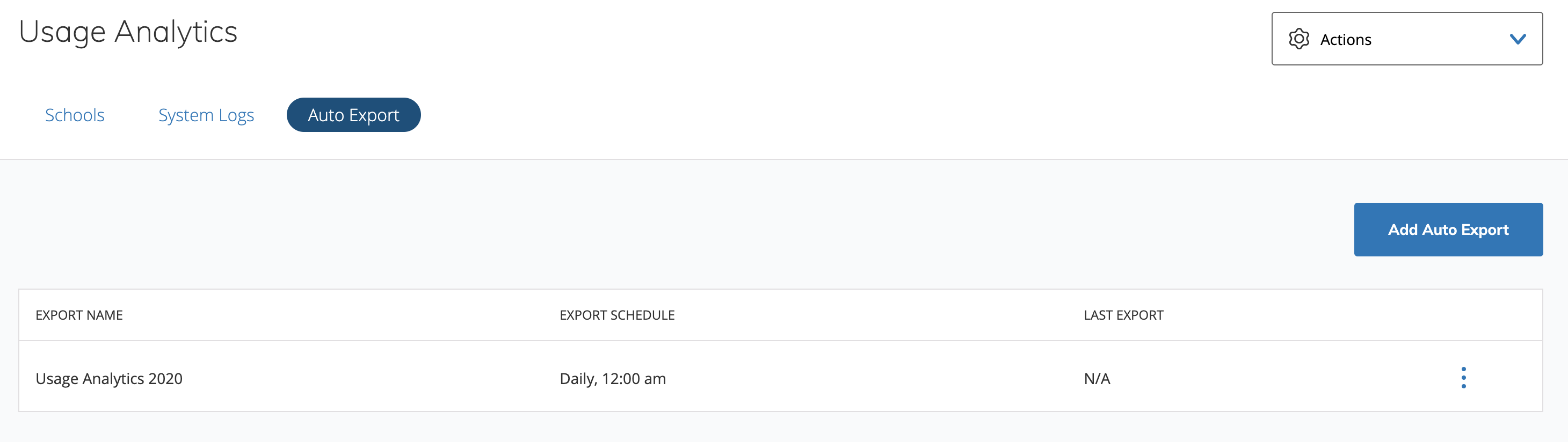
Task: Click the word Export in the blue button
Action: (x=1485, y=229)
